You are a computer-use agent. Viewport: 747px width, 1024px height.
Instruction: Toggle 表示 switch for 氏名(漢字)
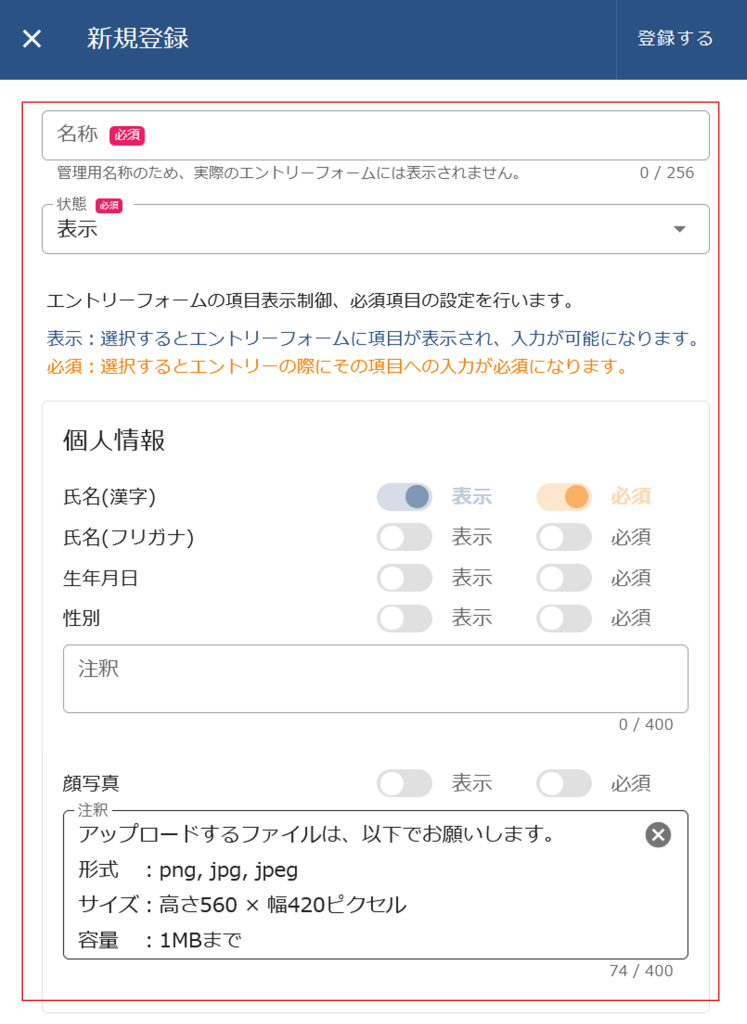click(x=405, y=497)
